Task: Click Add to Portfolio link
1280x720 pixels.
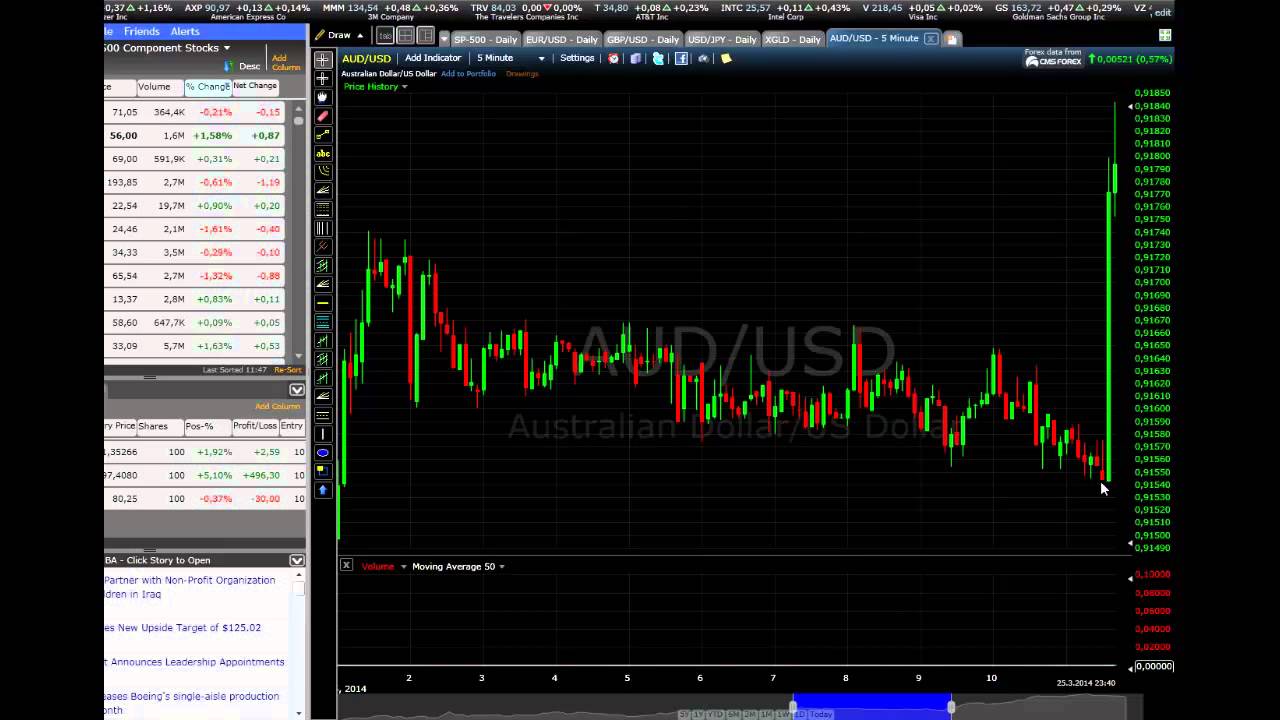Action: [x=468, y=74]
